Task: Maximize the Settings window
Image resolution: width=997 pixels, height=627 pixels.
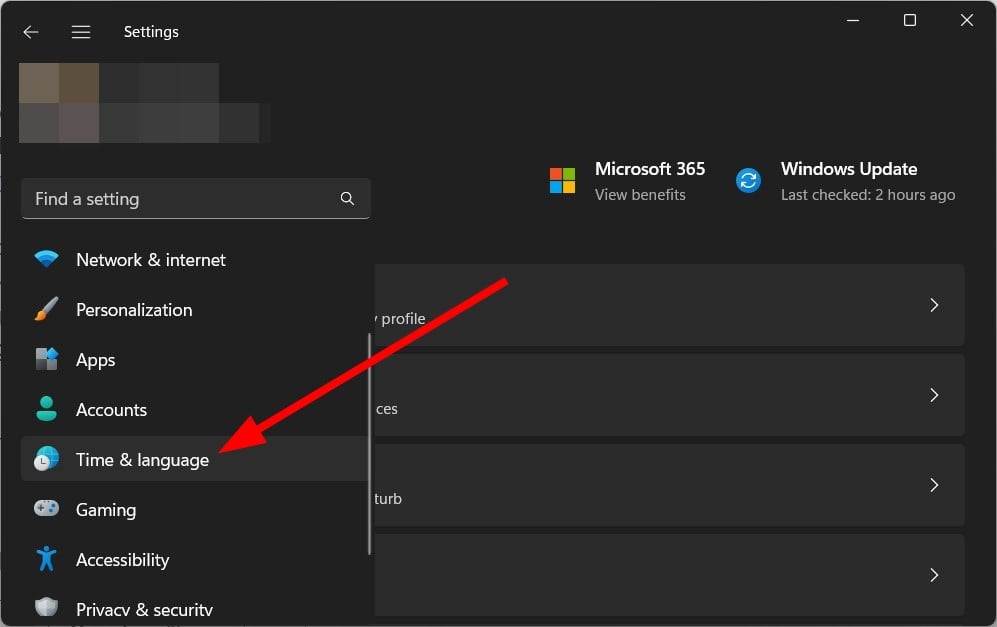Action: pyautogui.click(x=910, y=20)
